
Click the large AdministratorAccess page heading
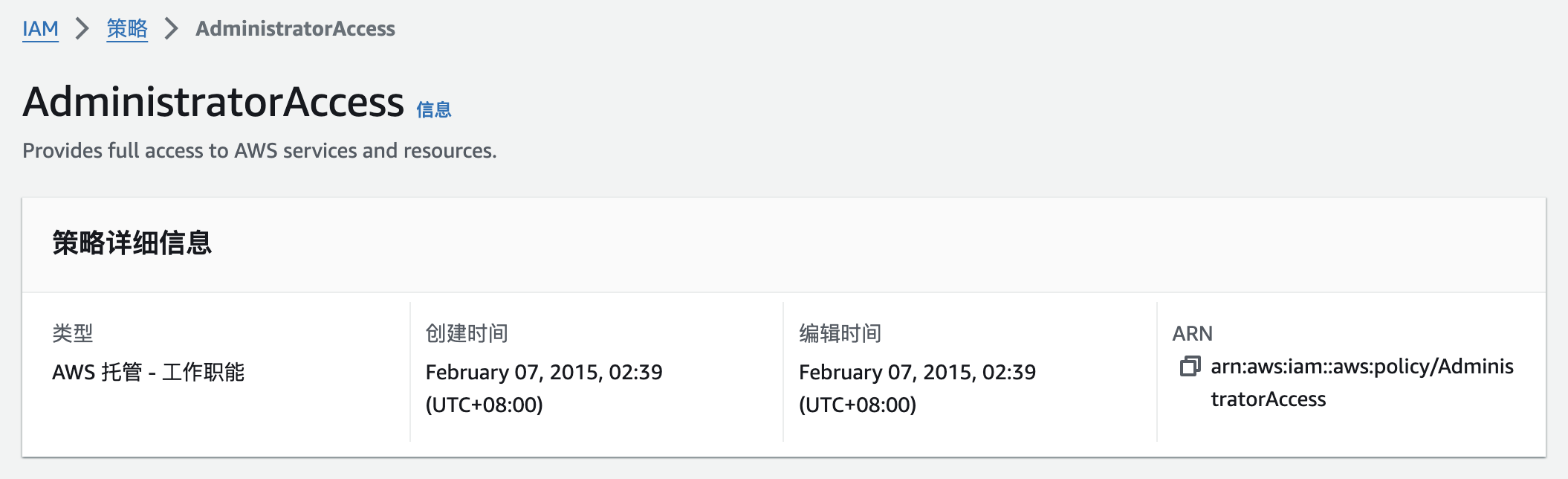(213, 102)
